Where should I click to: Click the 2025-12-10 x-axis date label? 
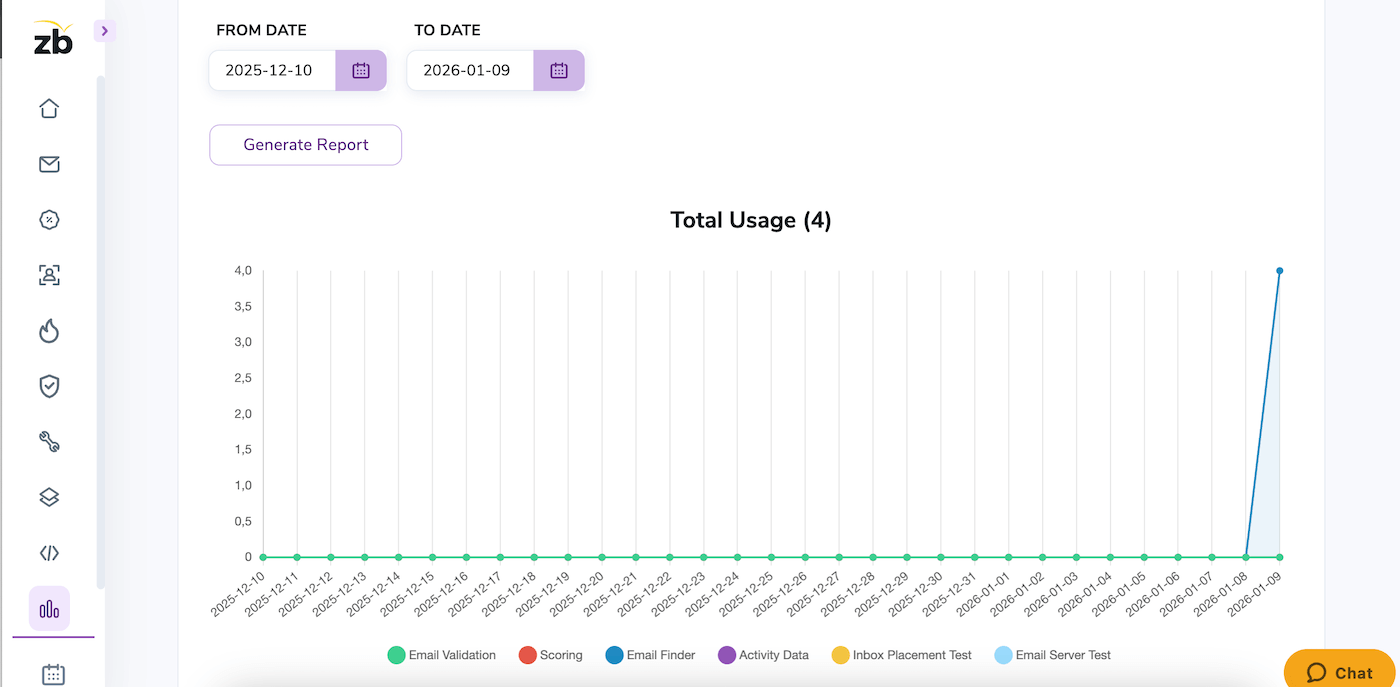point(240,594)
